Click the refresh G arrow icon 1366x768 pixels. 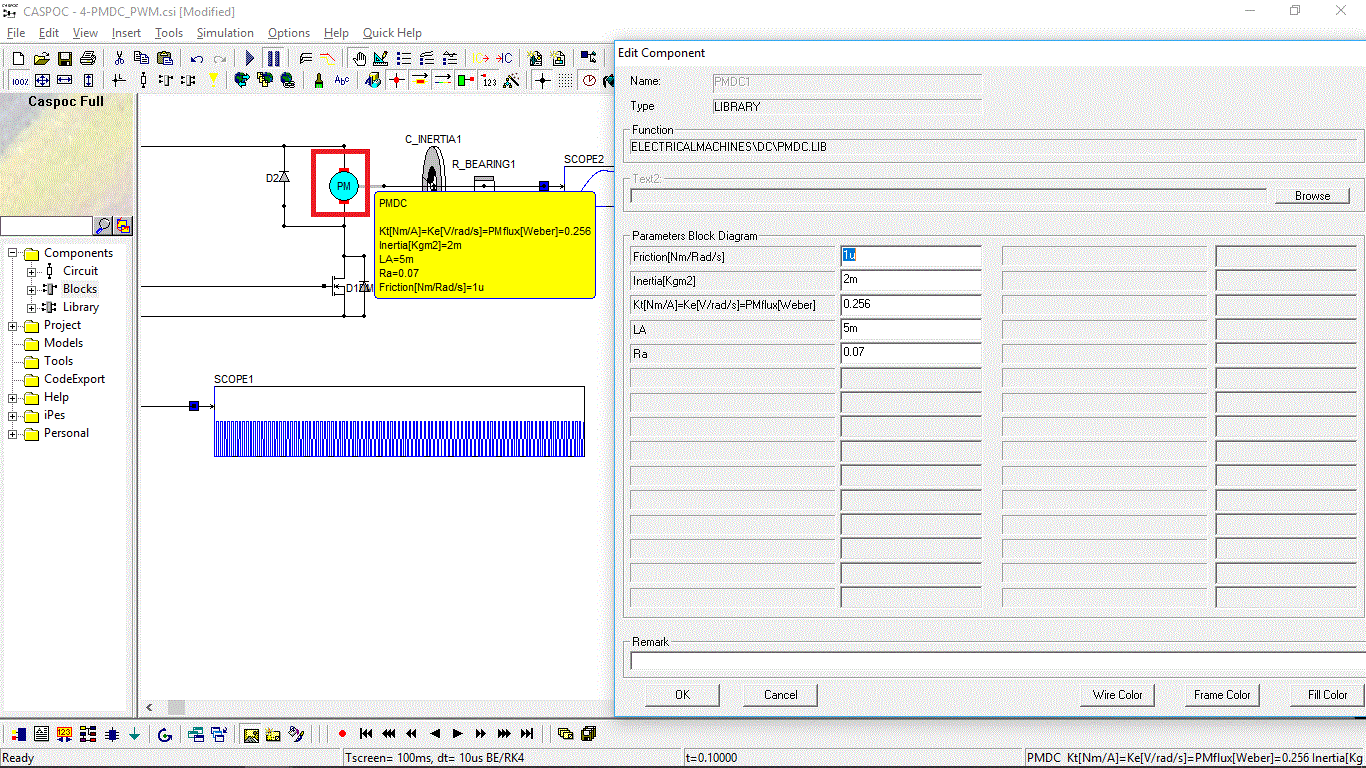[165, 735]
